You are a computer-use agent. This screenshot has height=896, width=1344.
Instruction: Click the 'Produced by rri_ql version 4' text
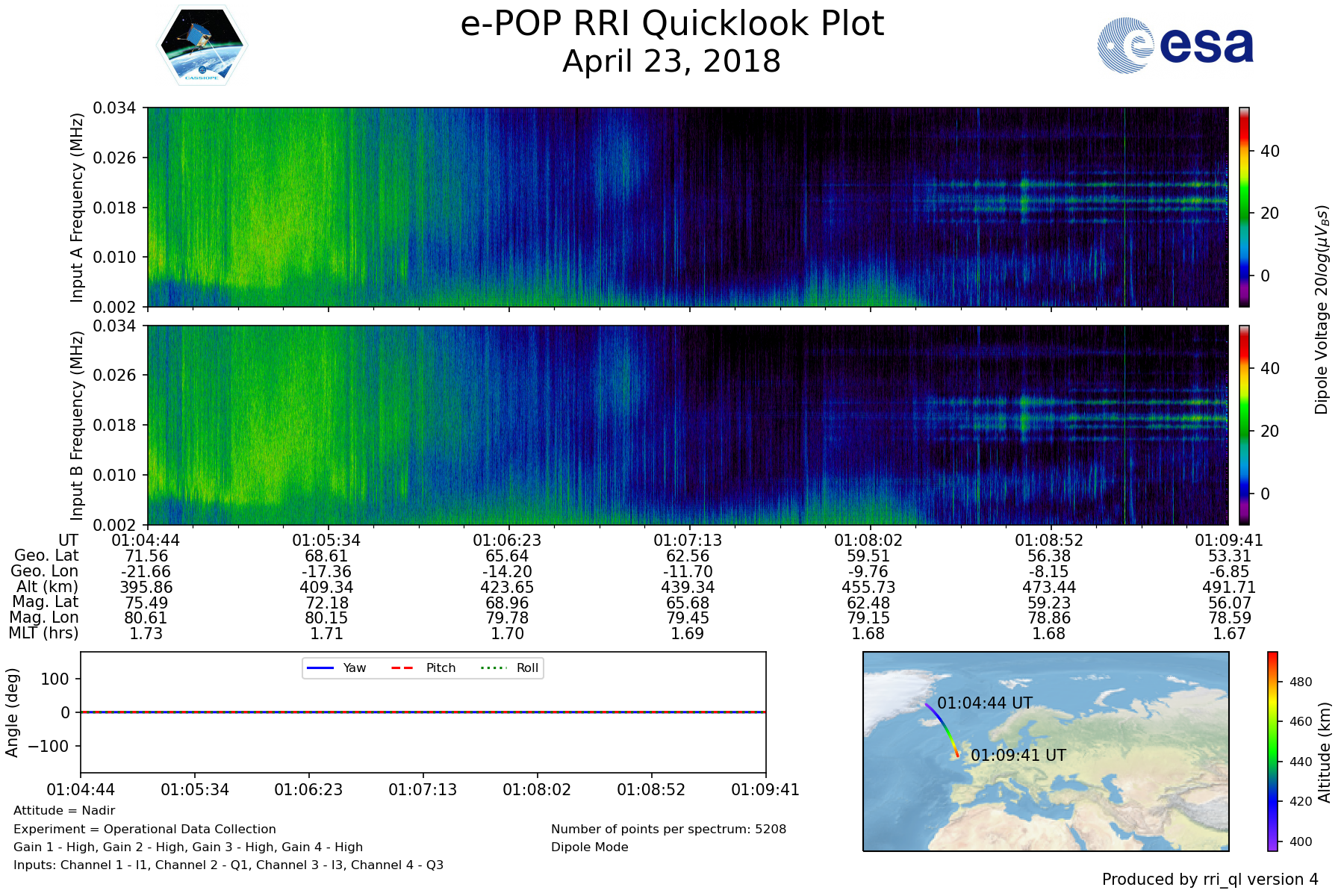point(1210,880)
